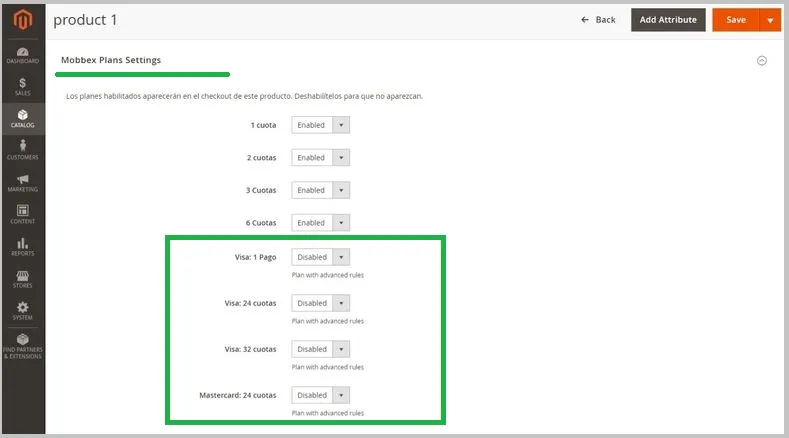Go back using the Back link
The height and width of the screenshot is (438, 789).
click(x=598, y=20)
